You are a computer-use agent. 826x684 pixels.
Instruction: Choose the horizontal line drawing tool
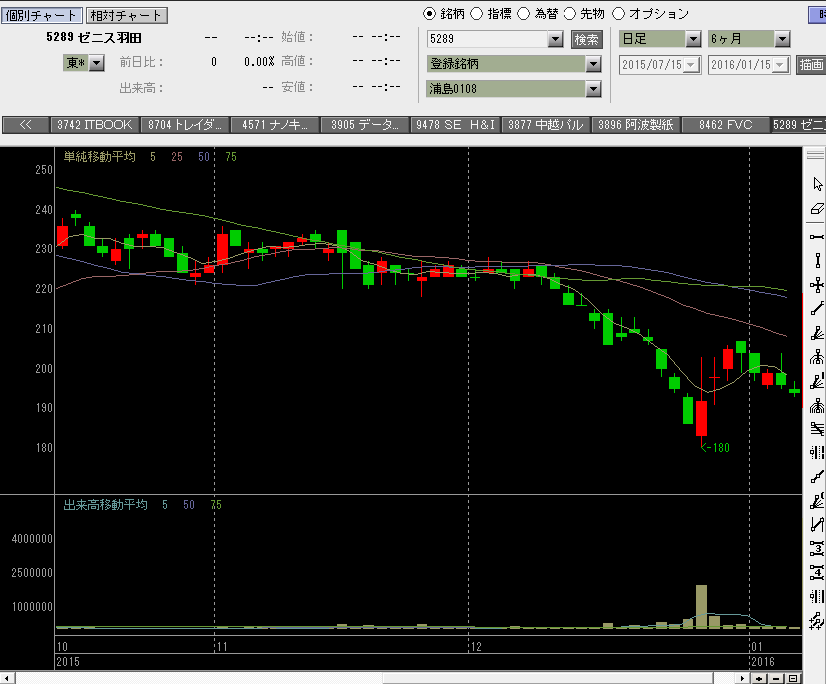click(817, 237)
